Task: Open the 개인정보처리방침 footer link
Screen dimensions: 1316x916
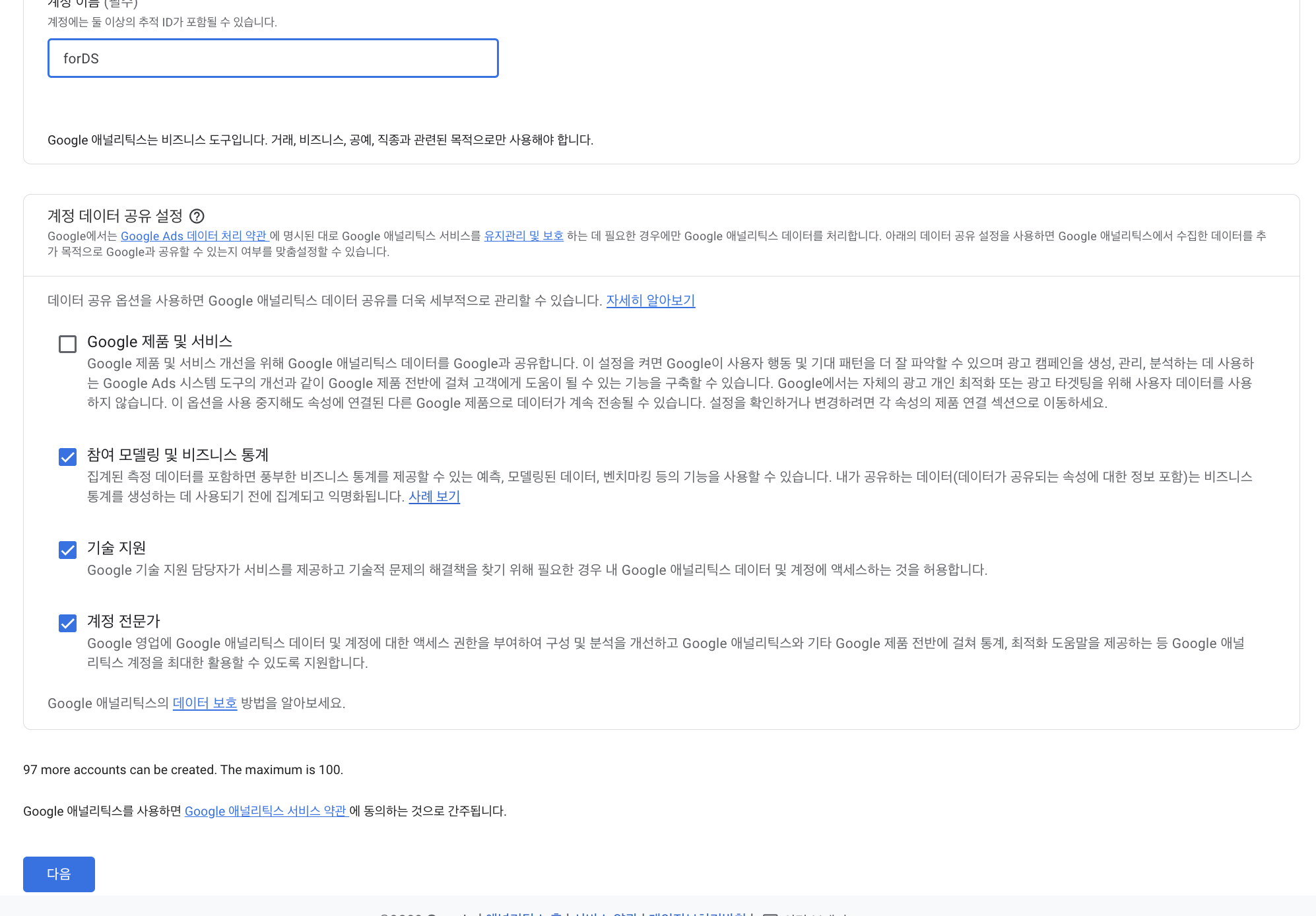Action: (698, 913)
